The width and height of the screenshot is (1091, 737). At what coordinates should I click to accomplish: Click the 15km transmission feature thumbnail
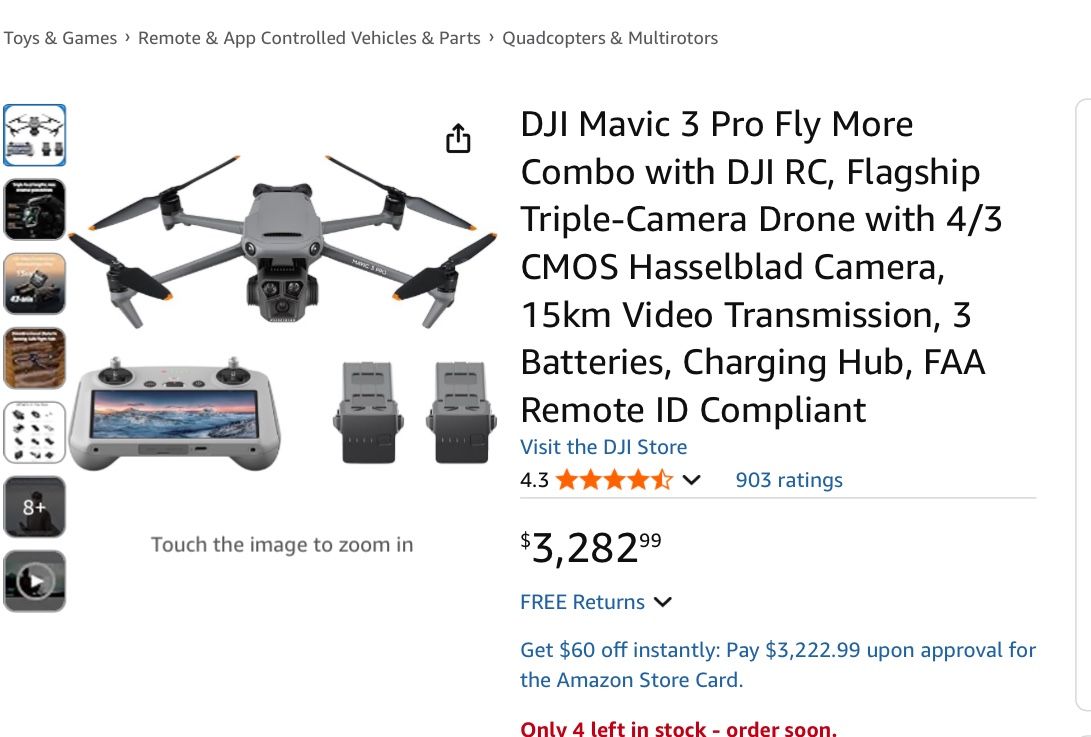coord(35,283)
